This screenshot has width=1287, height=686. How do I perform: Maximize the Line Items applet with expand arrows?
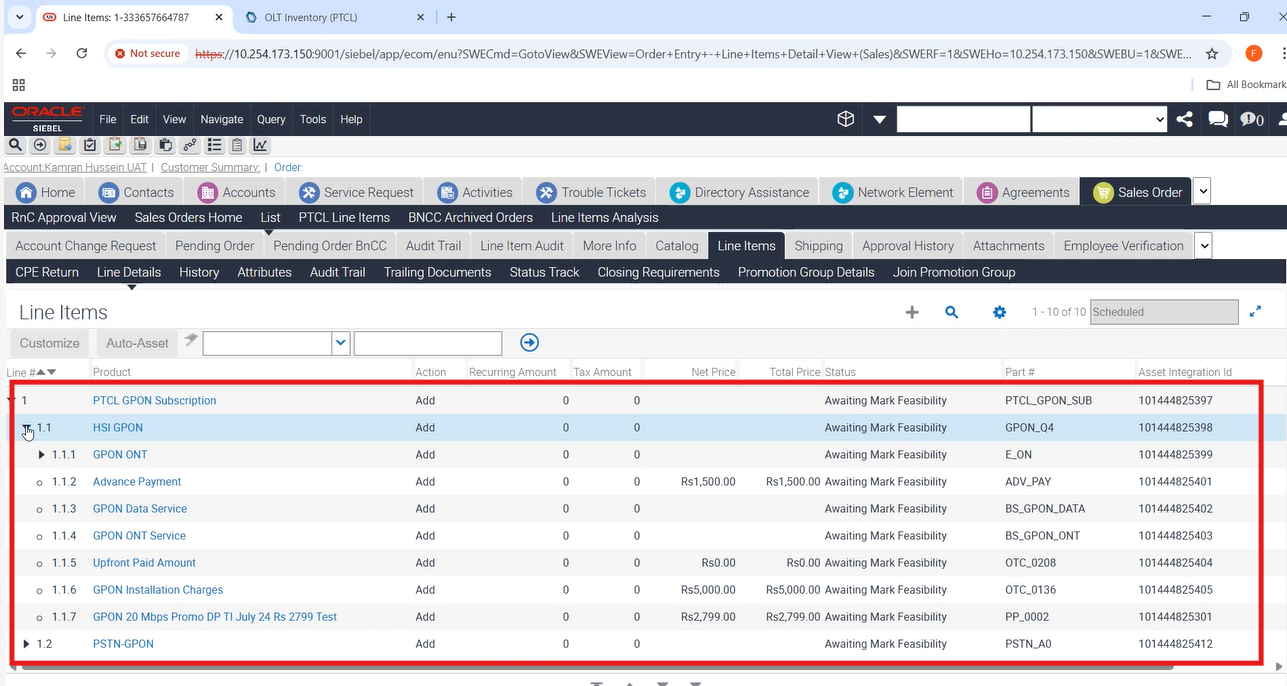tap(1256, 312)
